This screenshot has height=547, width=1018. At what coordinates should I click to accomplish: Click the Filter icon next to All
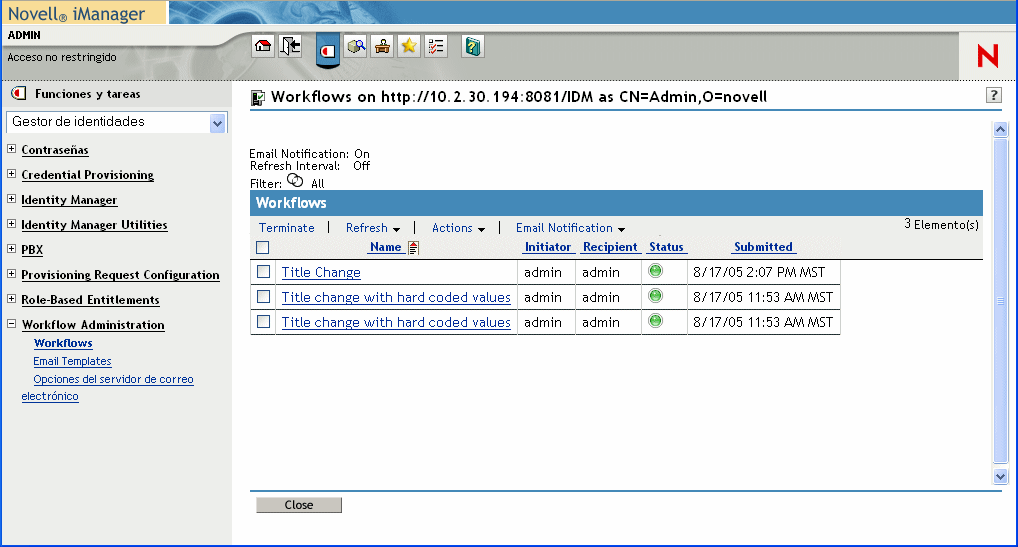(x=295, y=180)
